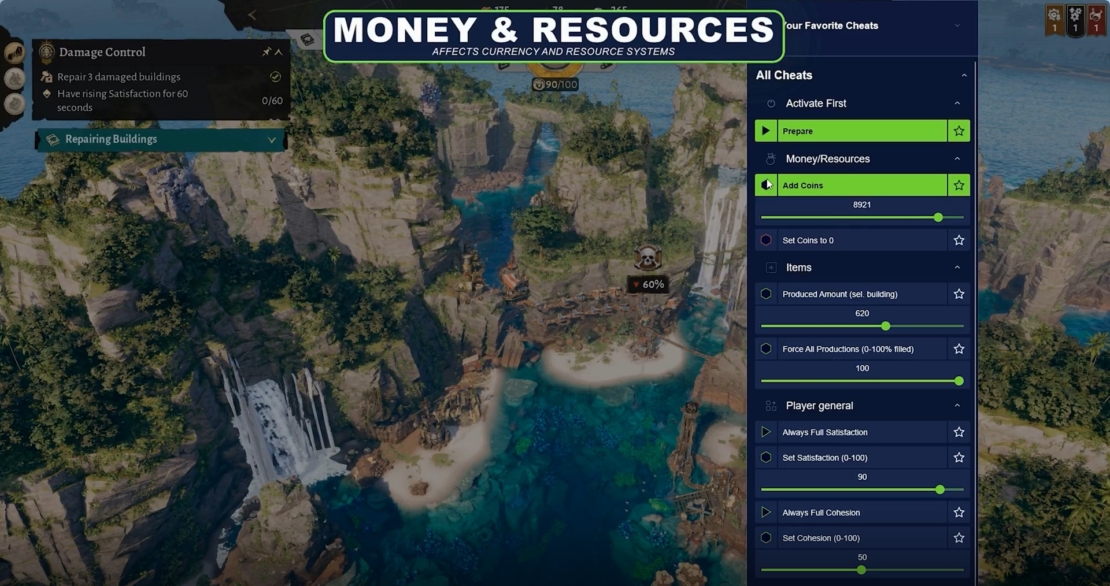Favorite the Set Cohesion cheat

pyautogui.click(x=959, y=538)
